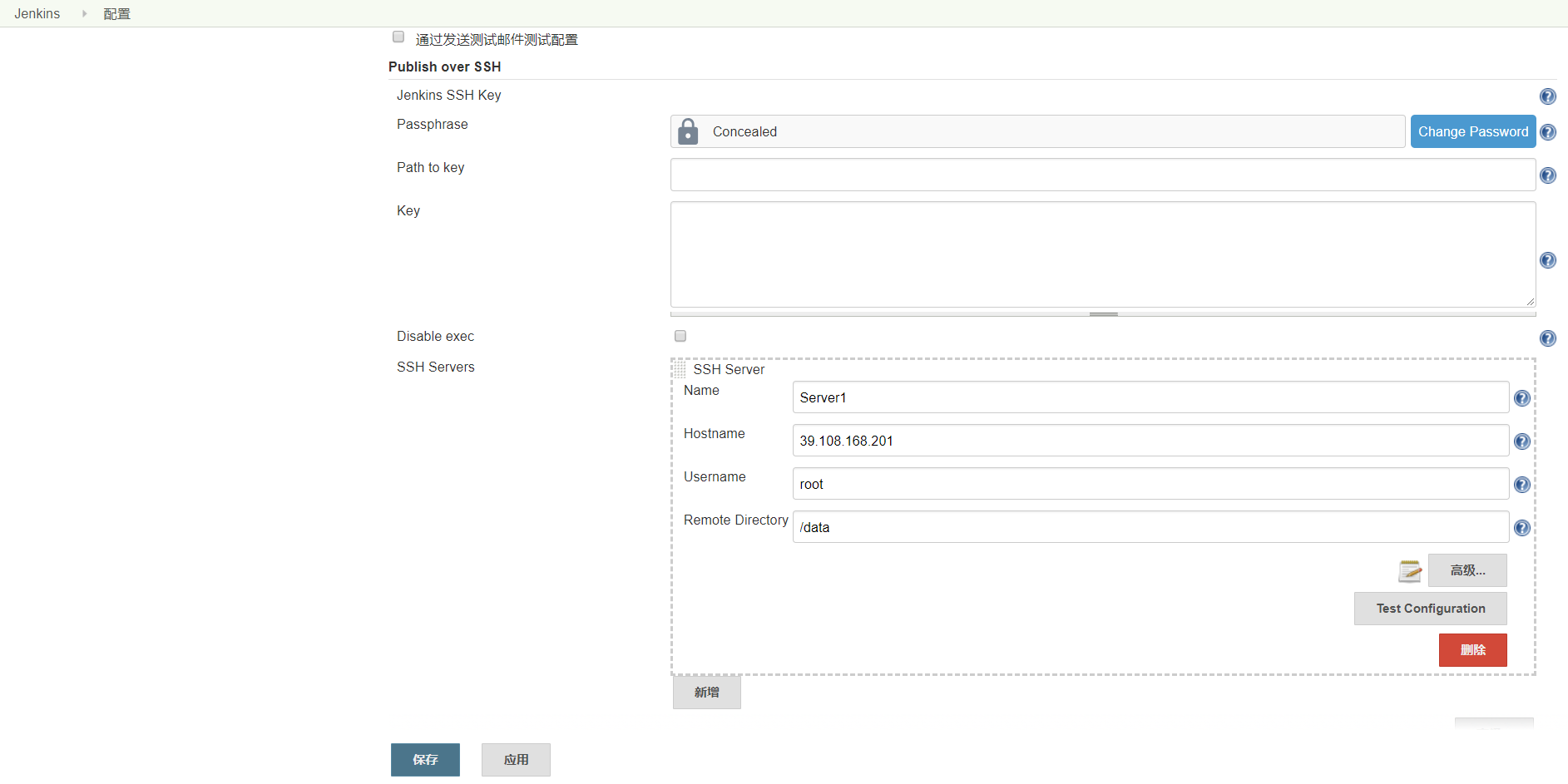
Task: Open help for Hostname field
Action: 1521,441
